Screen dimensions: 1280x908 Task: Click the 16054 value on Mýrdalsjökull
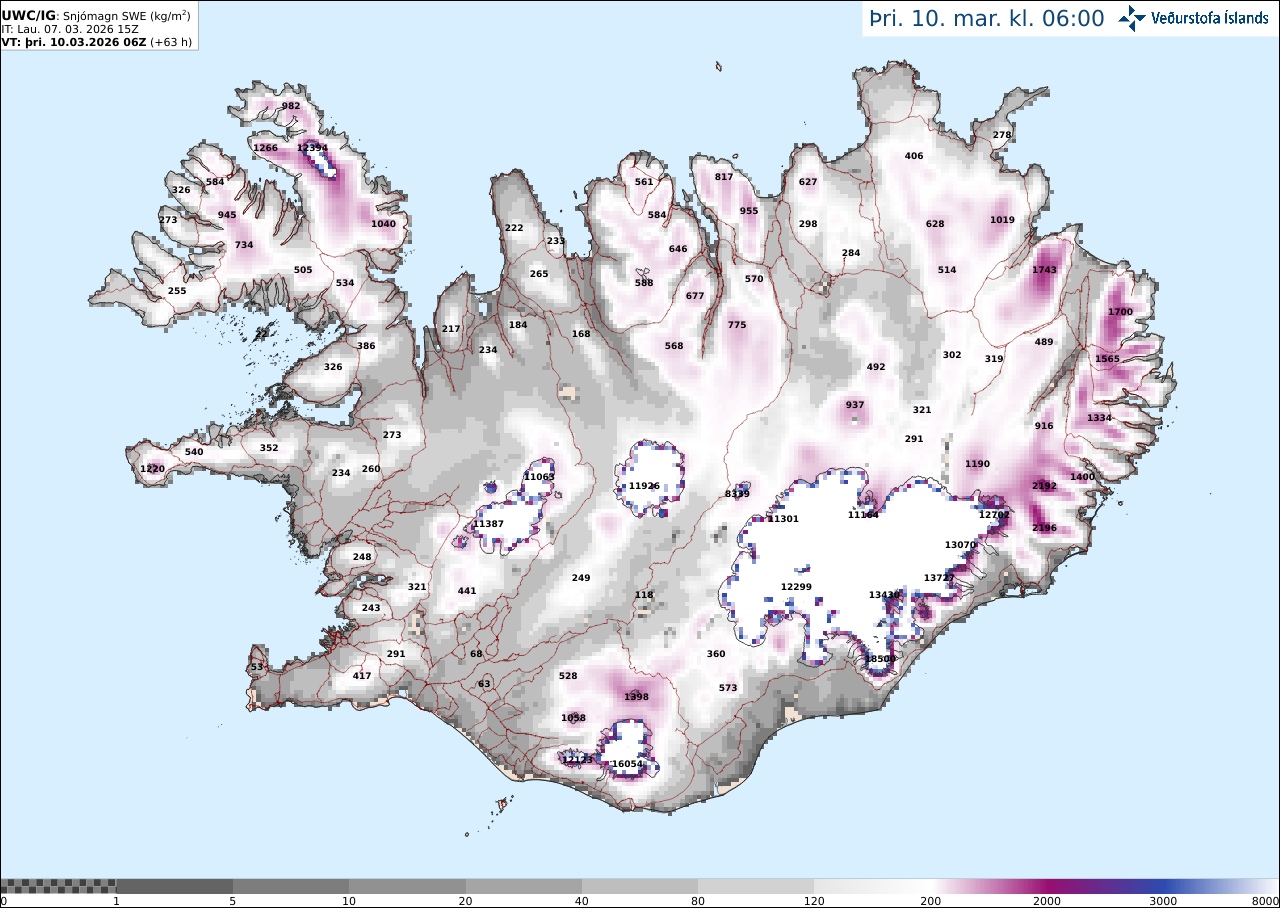627,764
